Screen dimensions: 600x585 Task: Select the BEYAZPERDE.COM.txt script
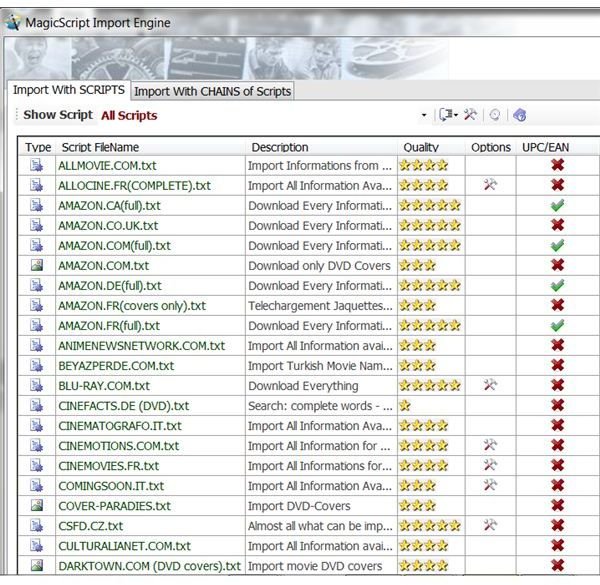click(x=116, y=366)
